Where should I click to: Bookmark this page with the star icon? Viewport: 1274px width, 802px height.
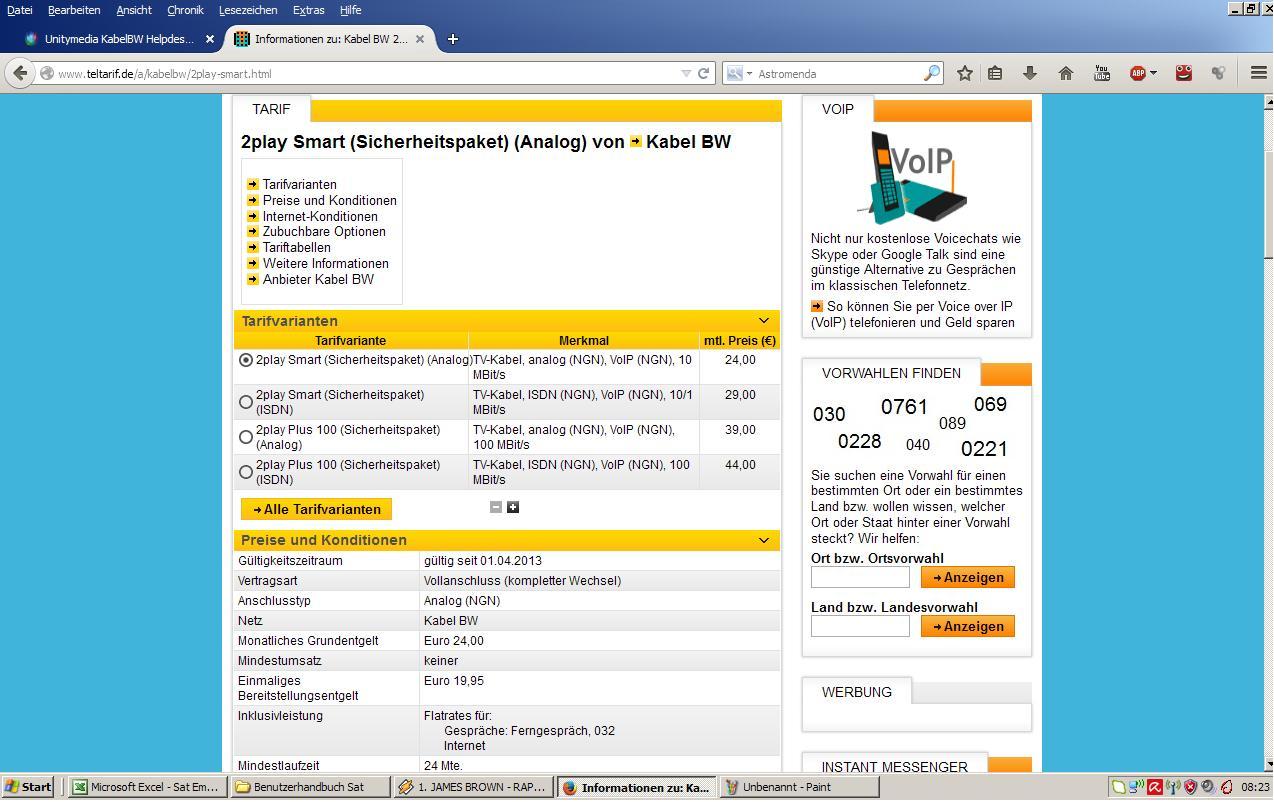click(965, 73)
